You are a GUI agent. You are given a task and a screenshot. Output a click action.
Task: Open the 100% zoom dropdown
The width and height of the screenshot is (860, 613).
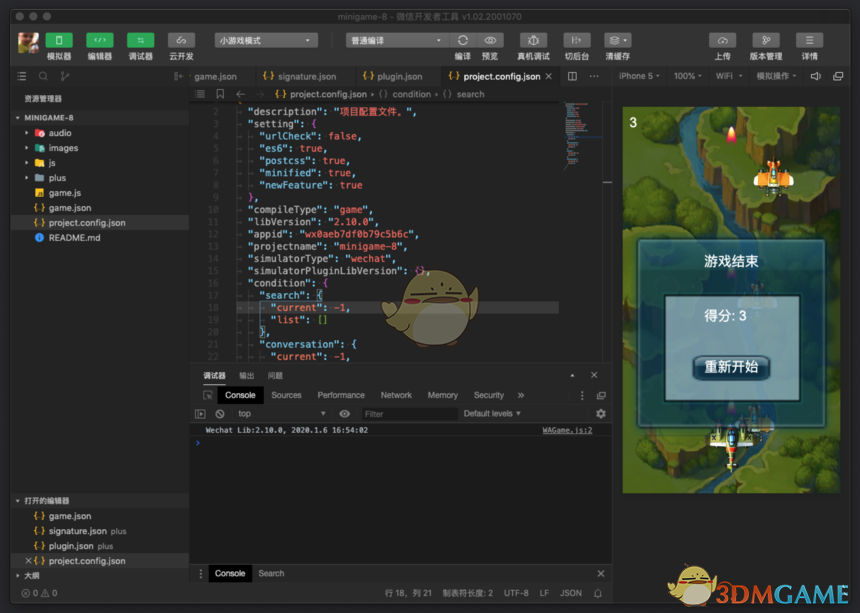point(688,76)
